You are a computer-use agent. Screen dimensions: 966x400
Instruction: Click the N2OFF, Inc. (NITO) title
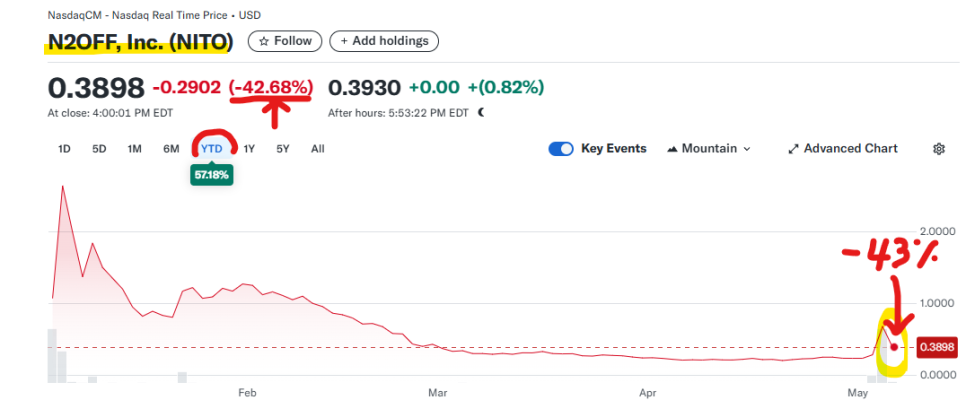pyautogui.click(x=140, y=41)
